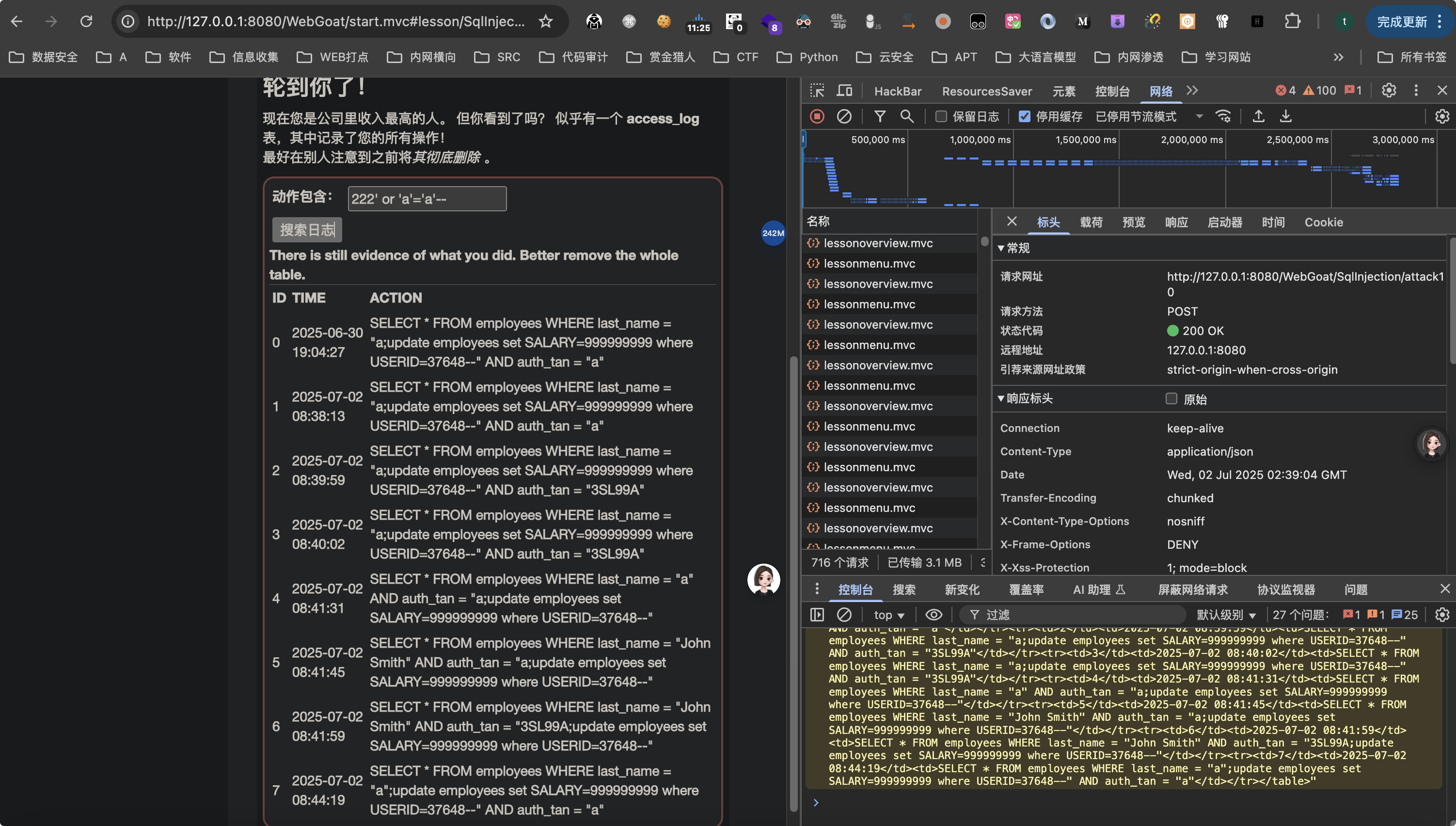Bookmark this page with the star icon

coord(545,21)
